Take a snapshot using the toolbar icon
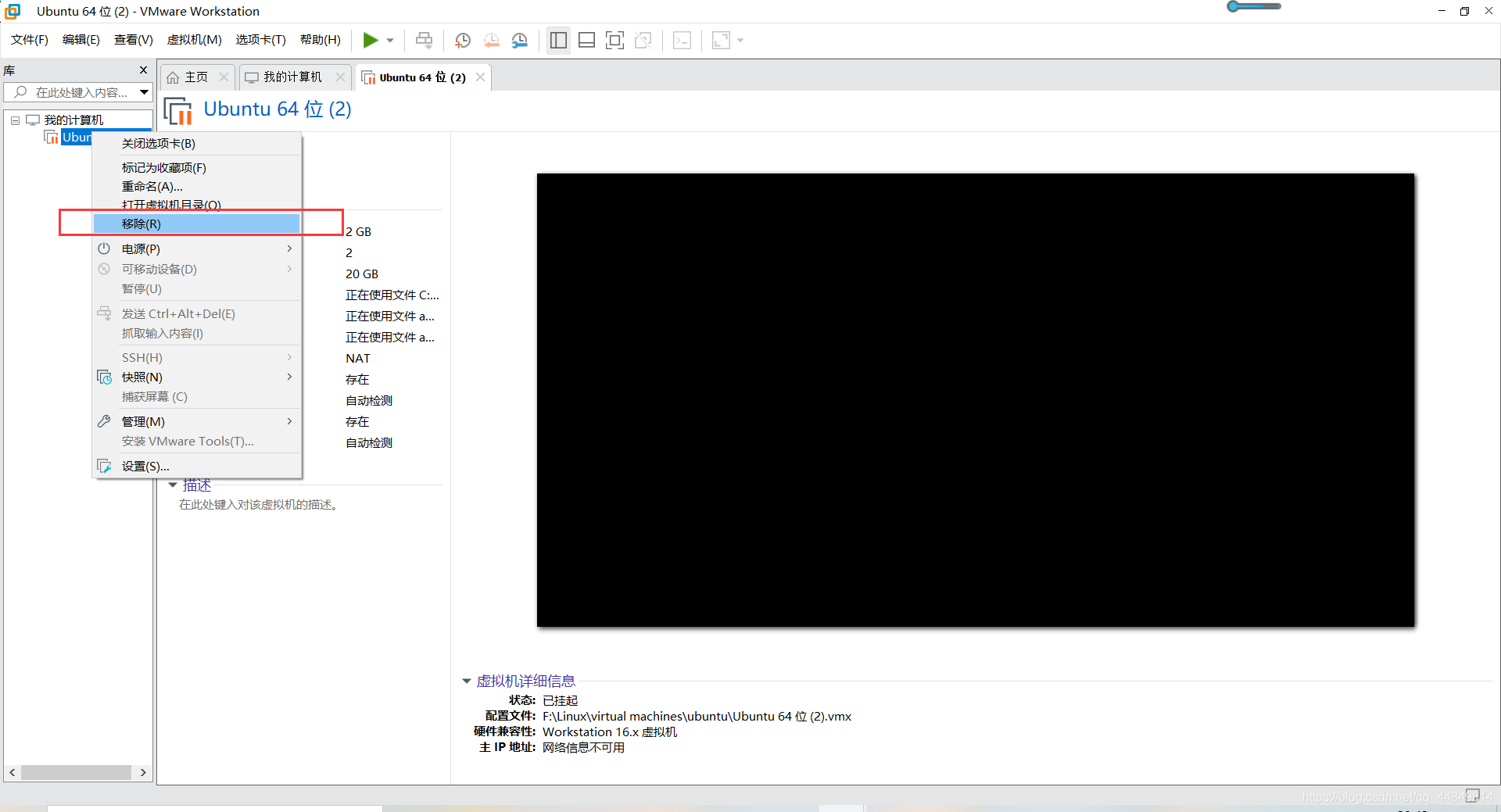 click(x=463, y=40)
